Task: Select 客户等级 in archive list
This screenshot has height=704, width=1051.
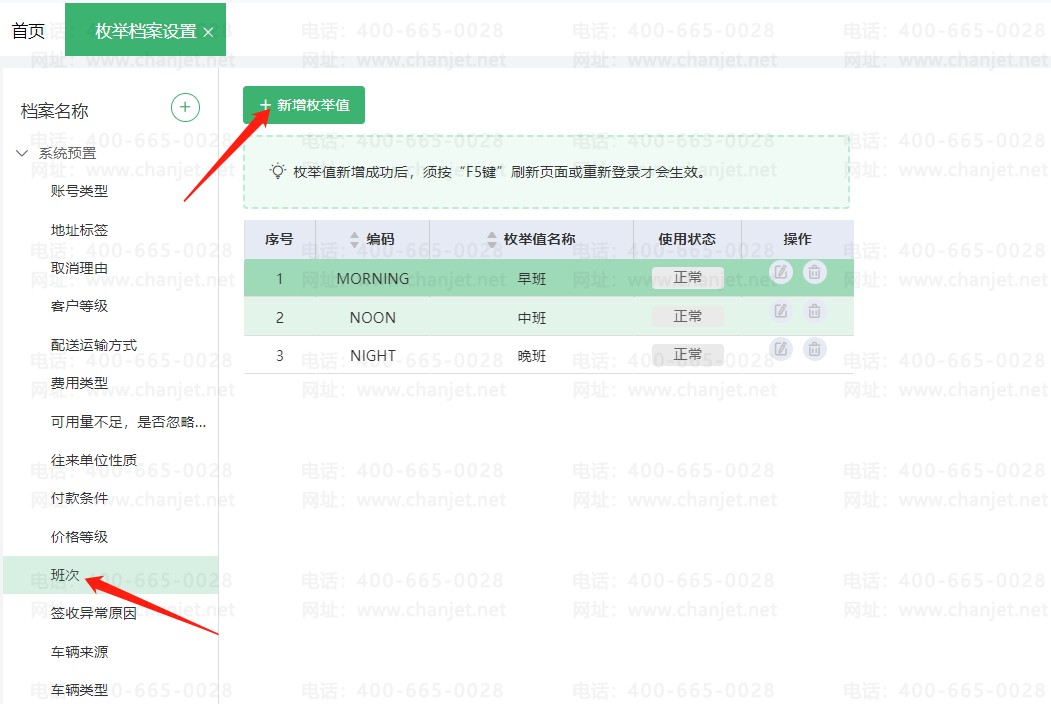Action: pyautogui.click(x=79, y=306)
